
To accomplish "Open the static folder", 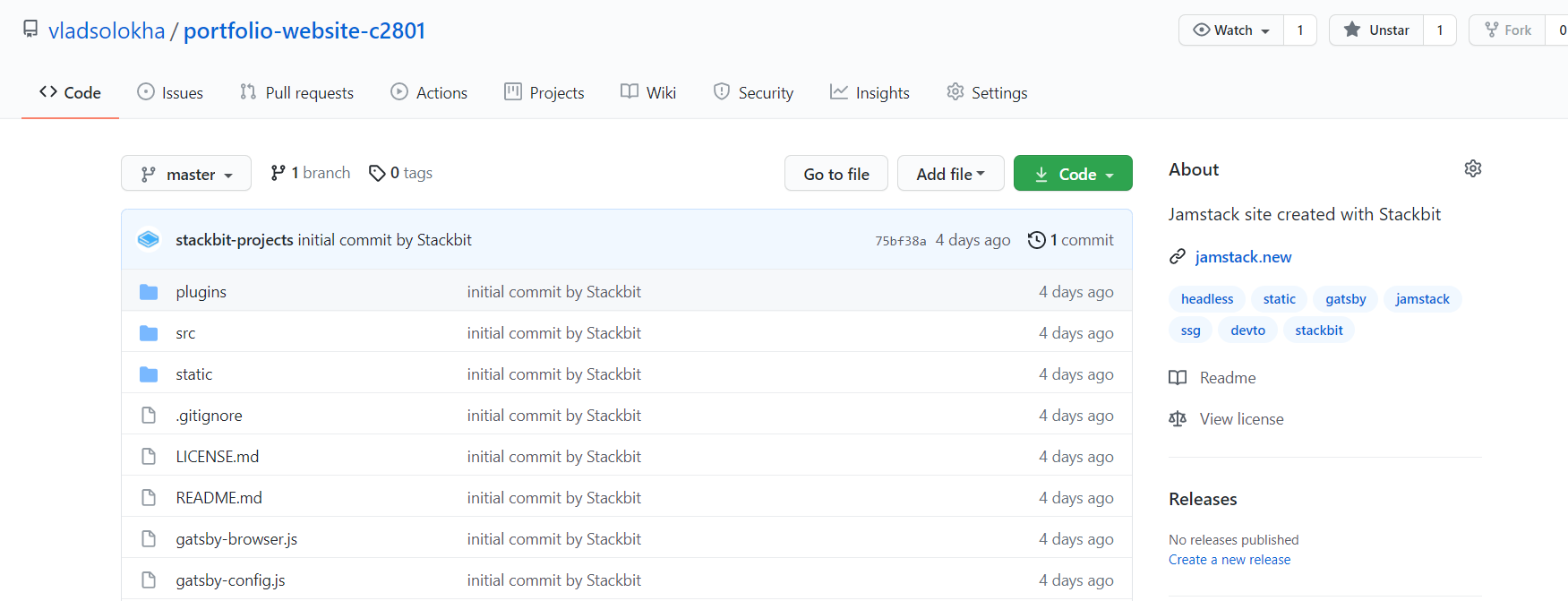I will tap(194, 374).
